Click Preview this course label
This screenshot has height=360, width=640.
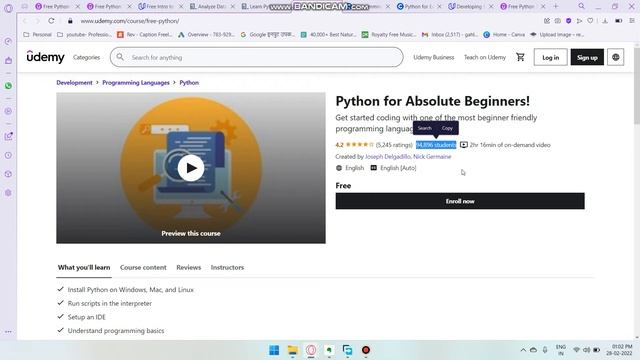point(191,233)
